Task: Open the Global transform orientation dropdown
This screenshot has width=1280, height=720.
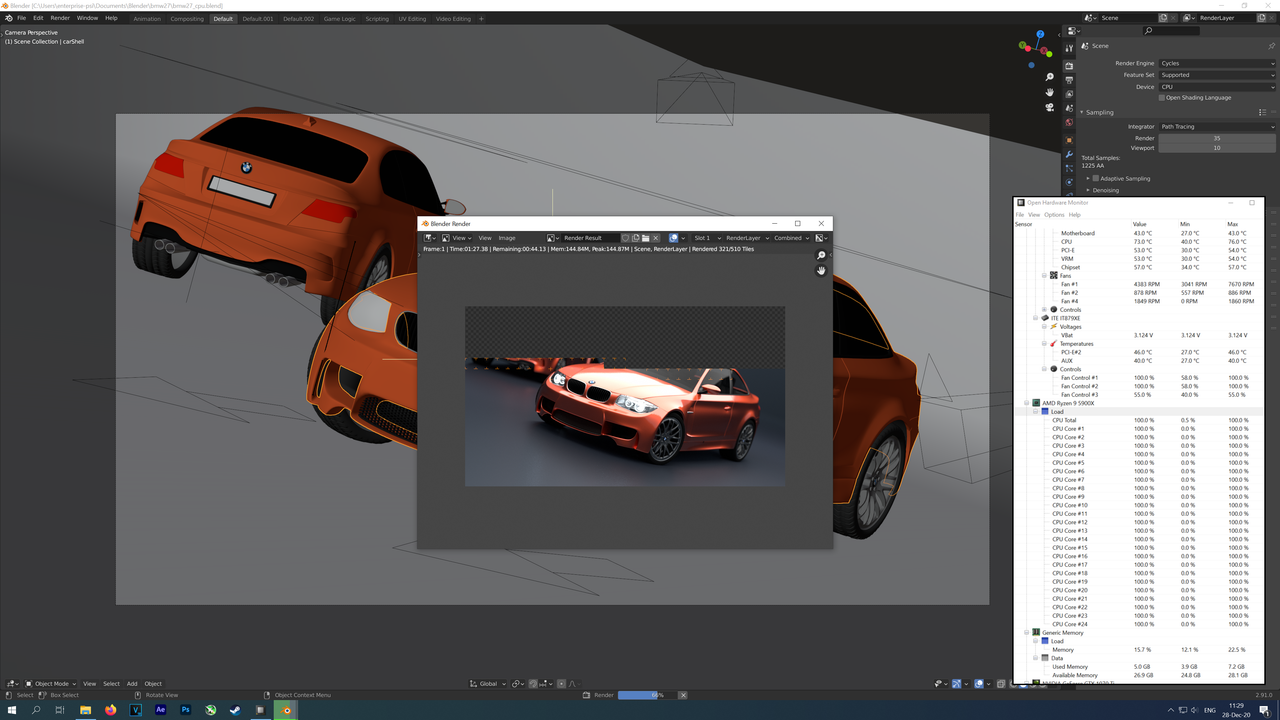Action: [487, 684]
